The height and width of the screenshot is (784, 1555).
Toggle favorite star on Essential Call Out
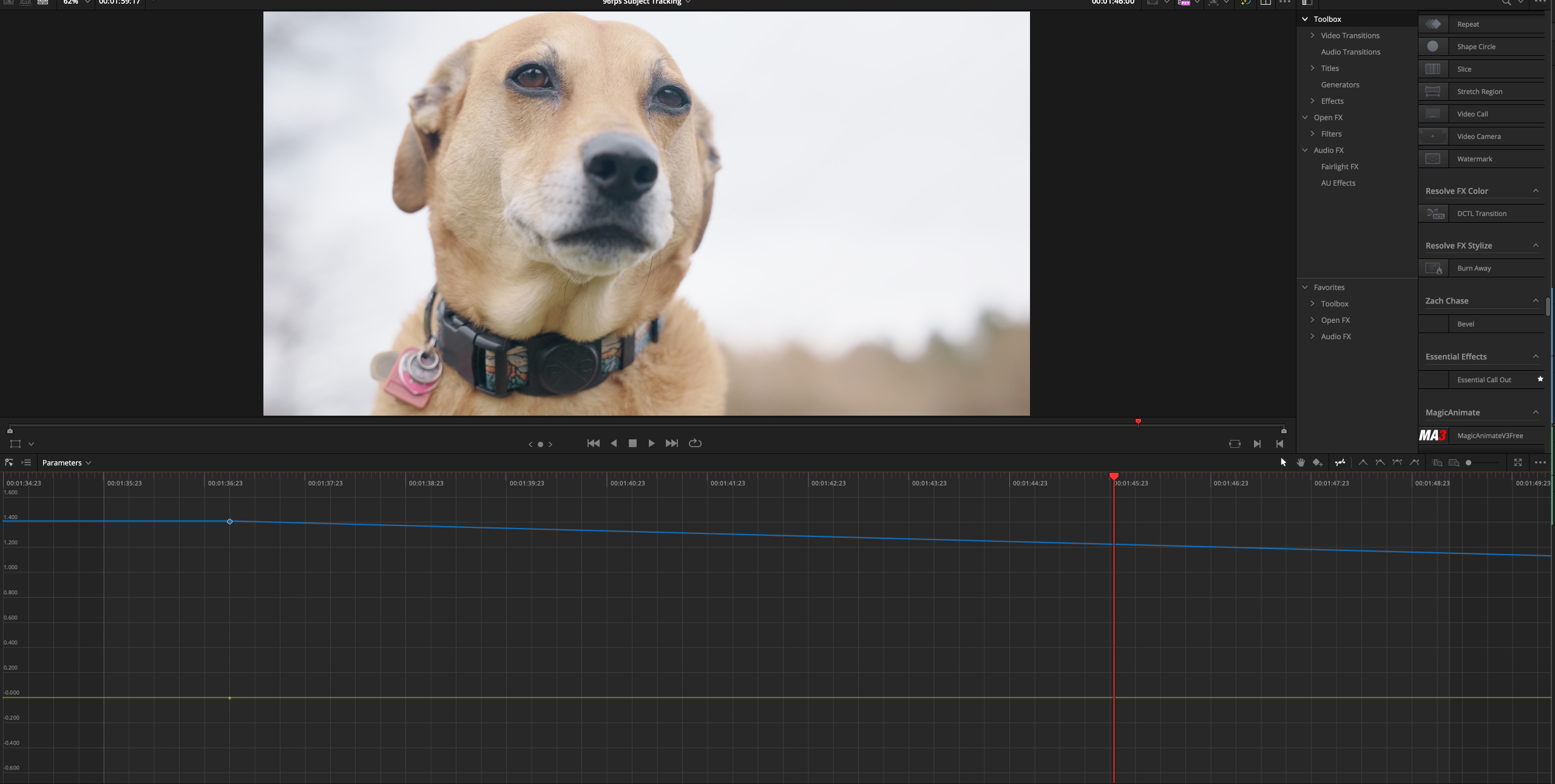tap(1540, 379)
